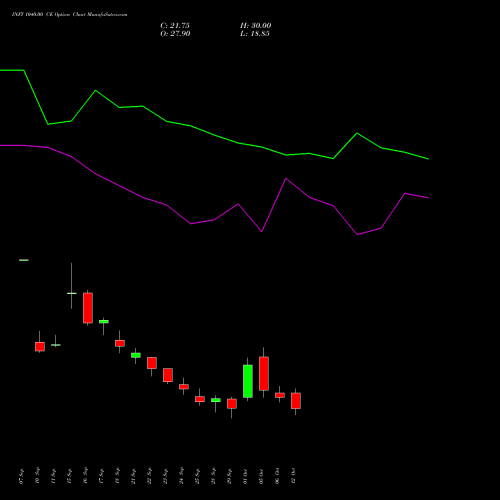
Task: Click the high value "H: 30.00"
Action: (256, 26)
